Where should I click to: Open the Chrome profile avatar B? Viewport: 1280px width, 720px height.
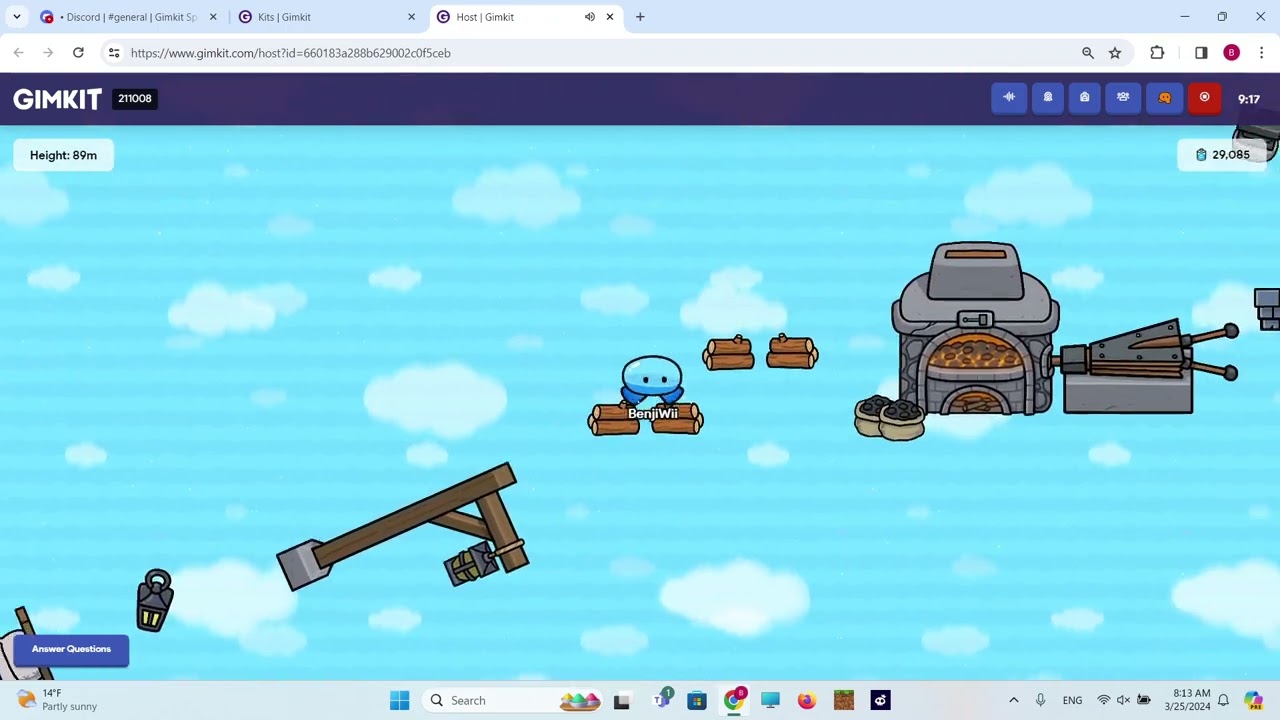click(x=1231, y=53)
